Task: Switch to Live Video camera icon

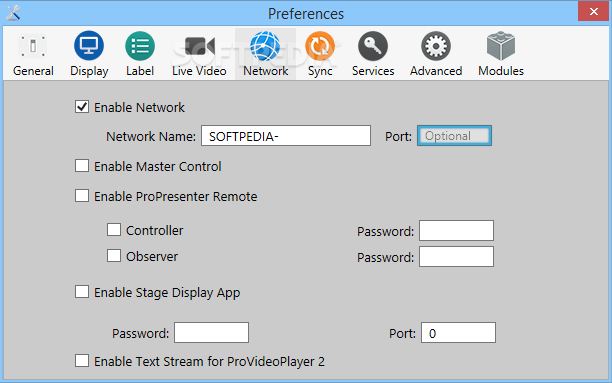Action: tap(199, 46)
